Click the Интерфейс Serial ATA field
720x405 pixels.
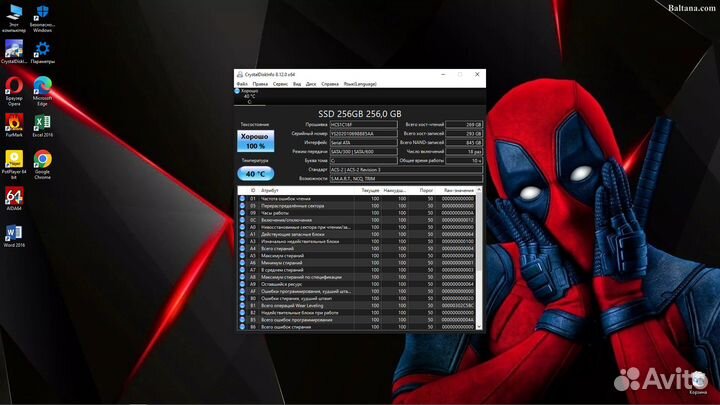click(364, 142)
